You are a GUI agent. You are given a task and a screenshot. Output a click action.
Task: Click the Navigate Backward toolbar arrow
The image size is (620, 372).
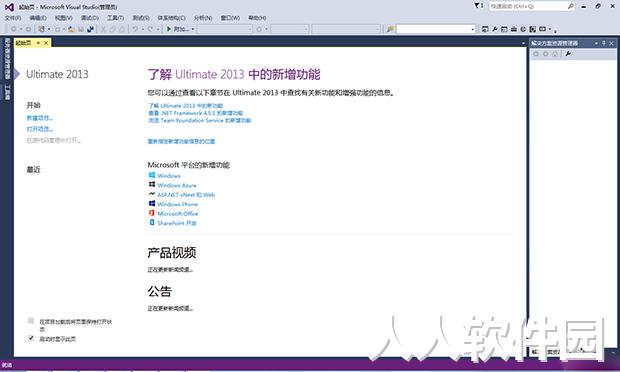click(x=14, y=29)
